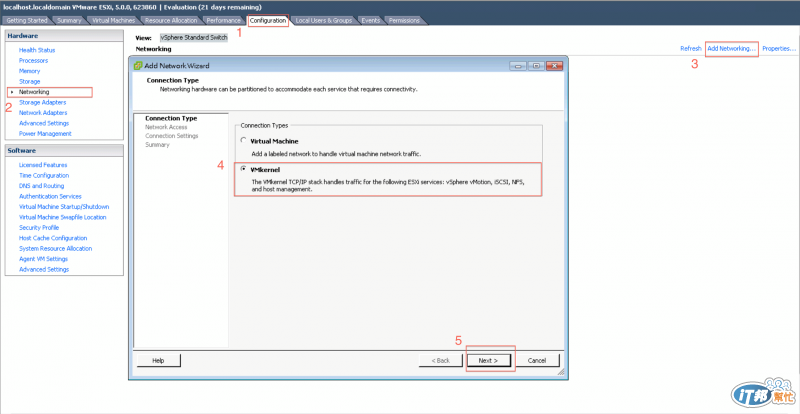800x414 pixels.
Task: Open Storage hardware settings
Action: pos(30,82)
